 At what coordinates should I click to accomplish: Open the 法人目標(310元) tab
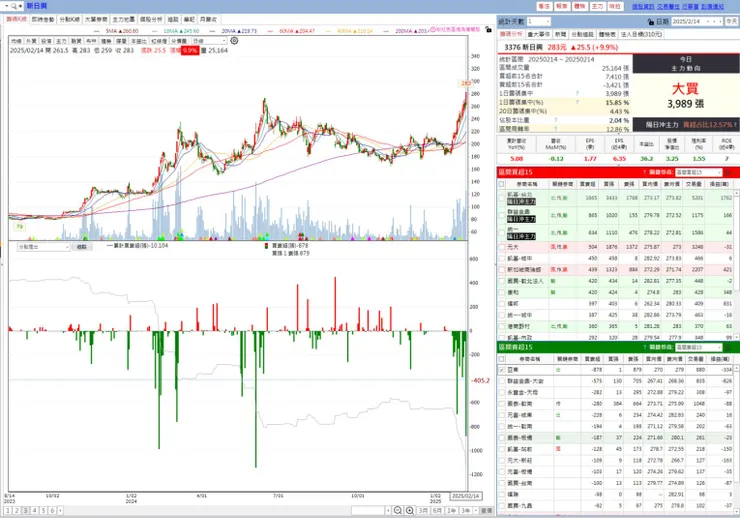click(641, 34)
